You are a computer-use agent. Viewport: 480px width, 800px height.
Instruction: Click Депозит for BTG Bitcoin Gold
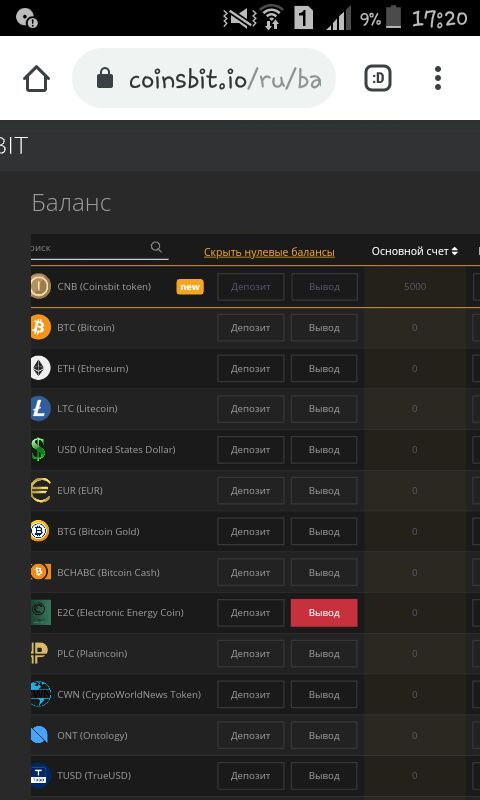point(250,532)
